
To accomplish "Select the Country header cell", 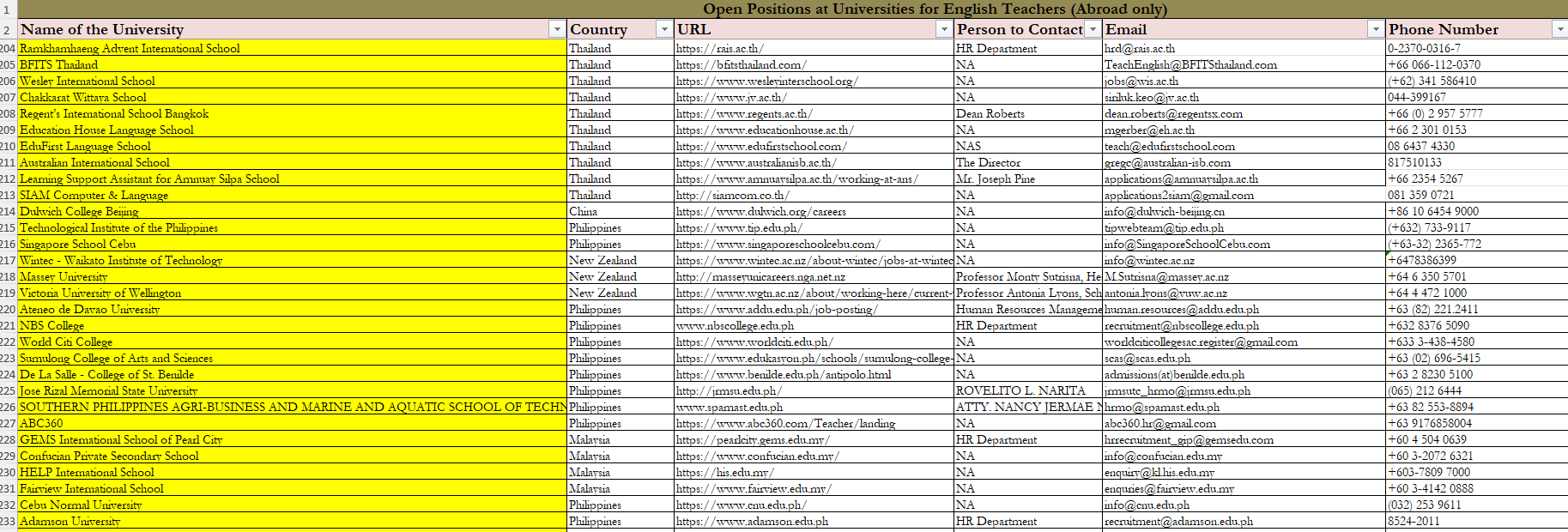I will [620, 29].
